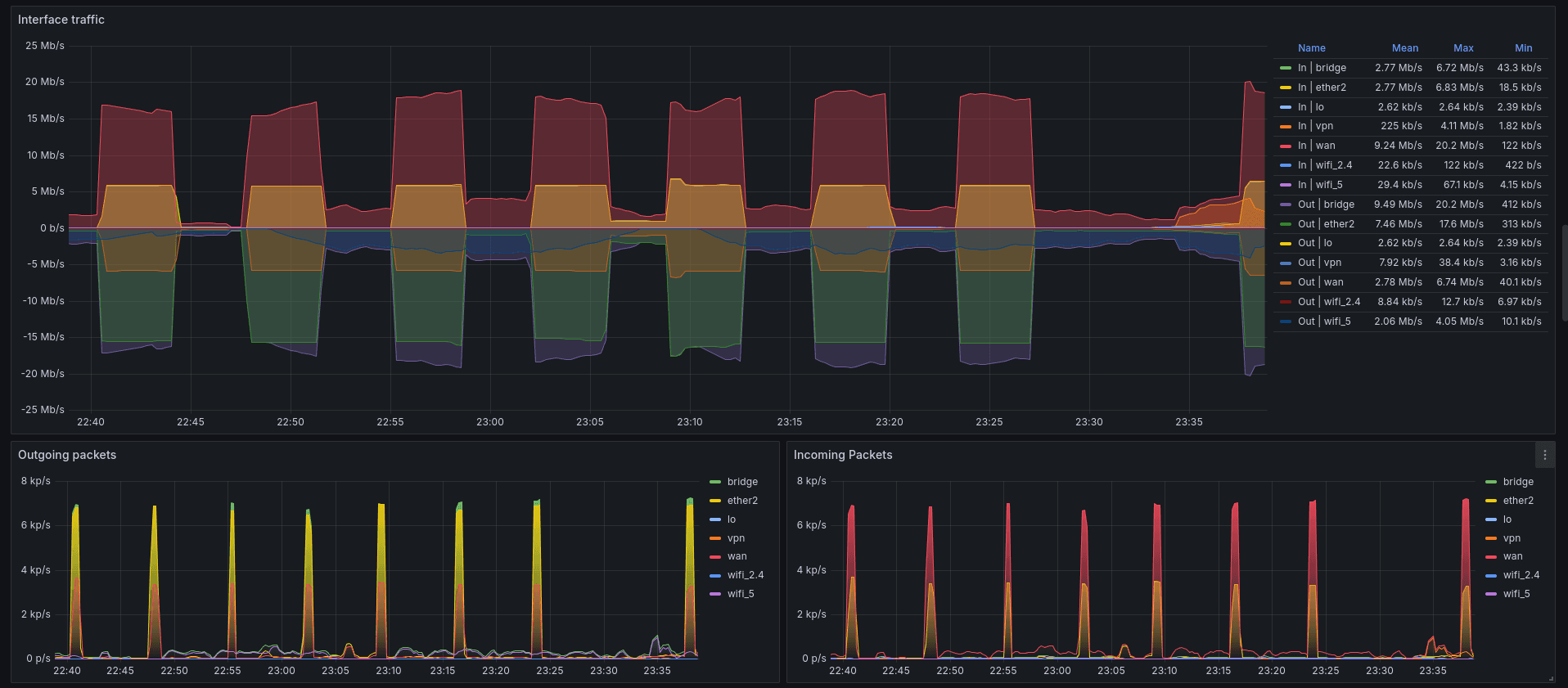The height and width of the screenshot is (688, 1568).
Task: Click the In | wifi_2.4 min value 422 b/s
Action: click(x=1523, y=165)
